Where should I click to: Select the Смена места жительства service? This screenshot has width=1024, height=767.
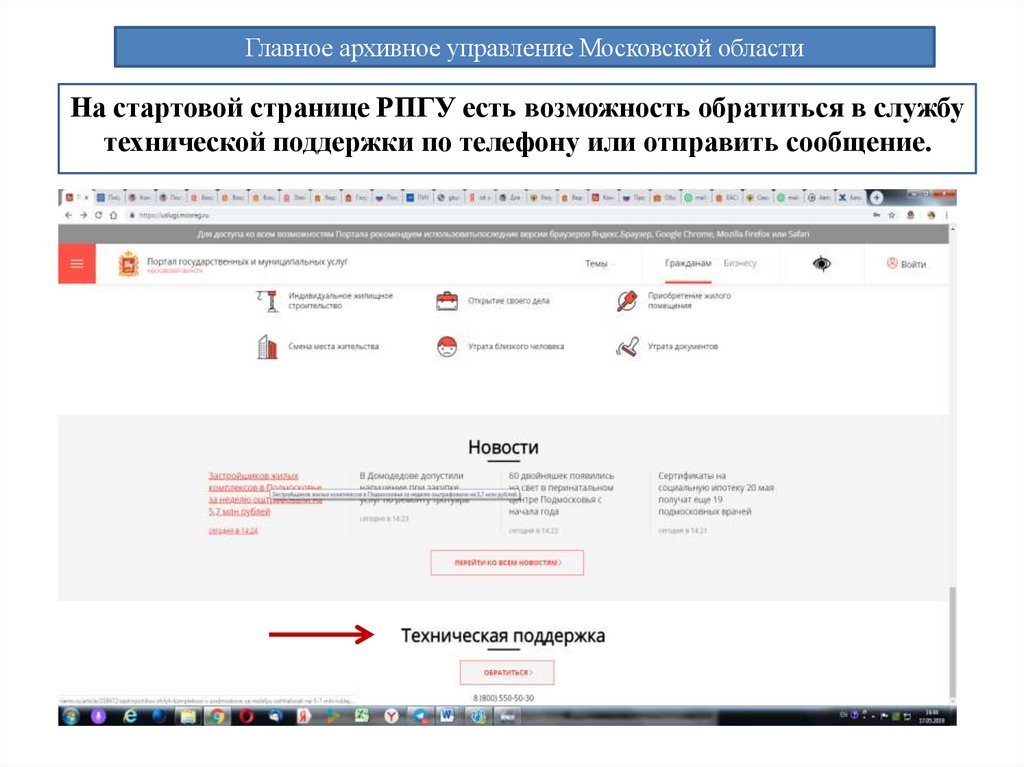click(267, 345)
